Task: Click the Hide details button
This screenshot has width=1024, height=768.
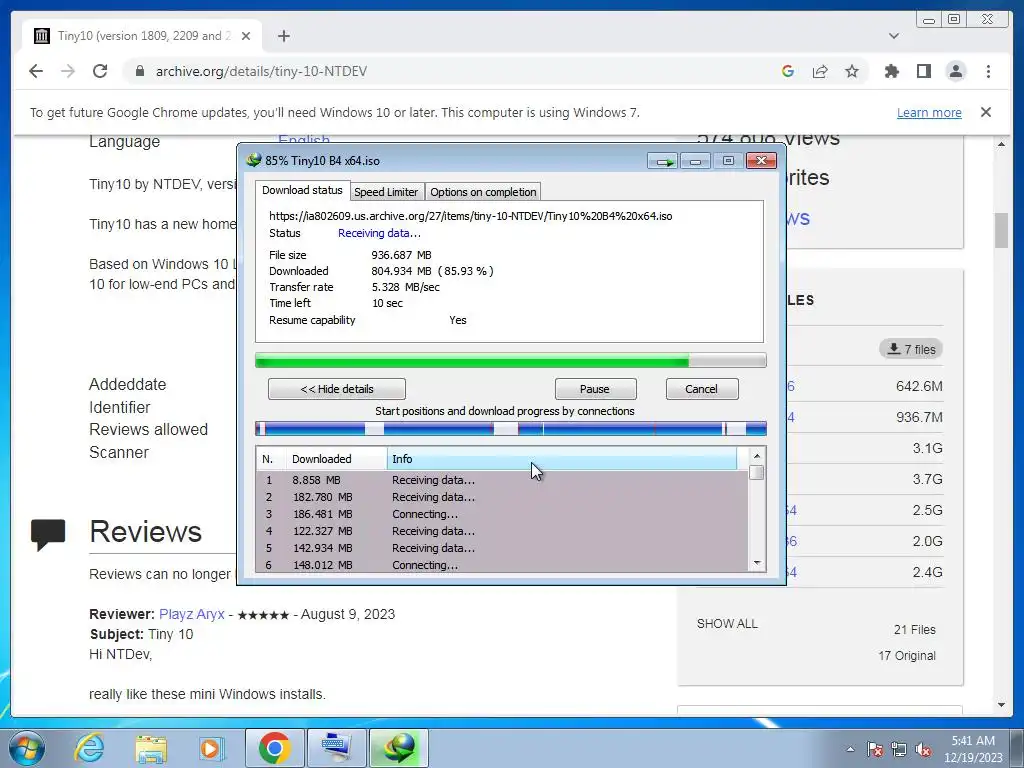Action: pyautogui.click(x=337, y=389)
